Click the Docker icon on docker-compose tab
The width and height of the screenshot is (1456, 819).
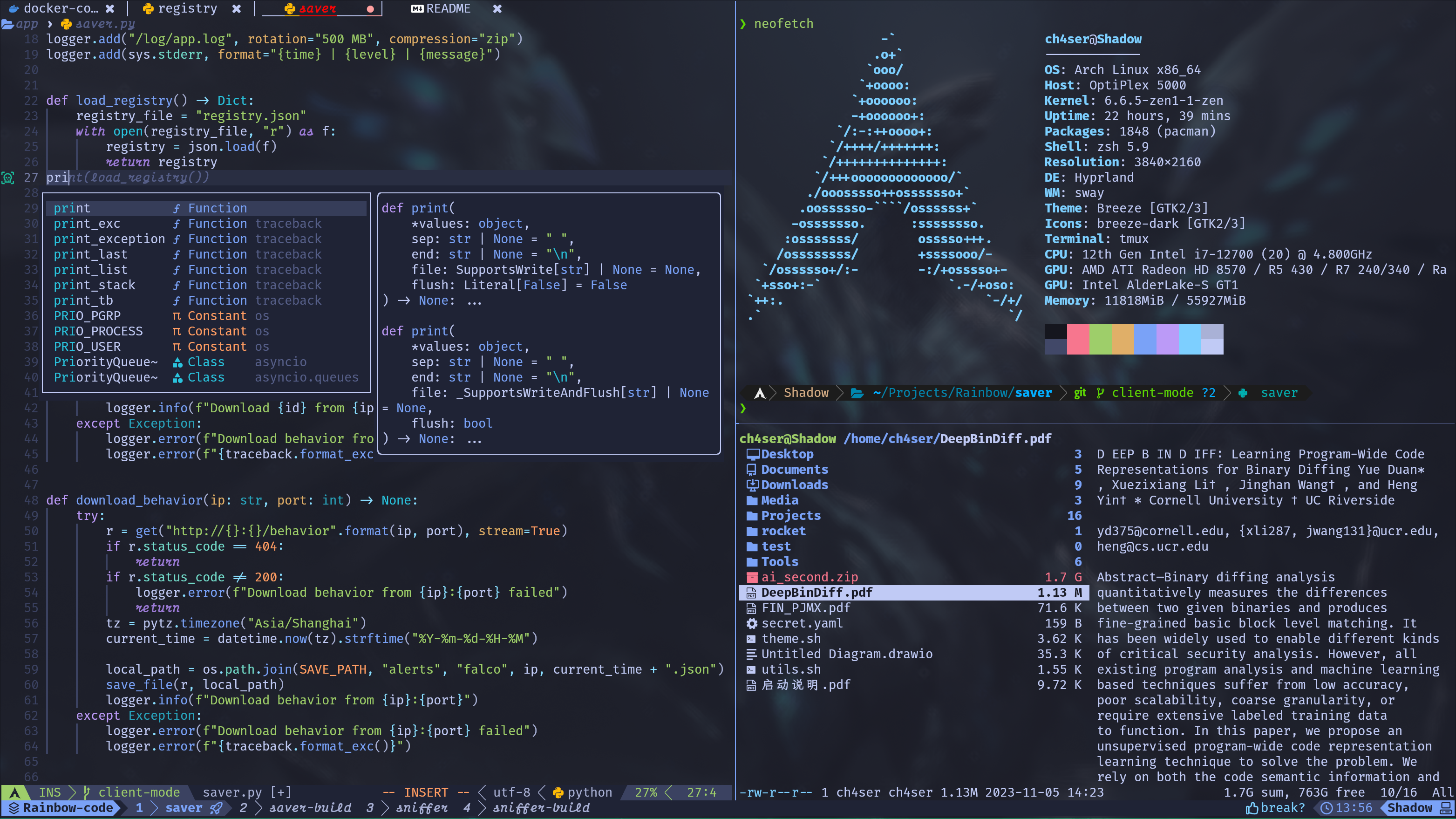point(14,8)
